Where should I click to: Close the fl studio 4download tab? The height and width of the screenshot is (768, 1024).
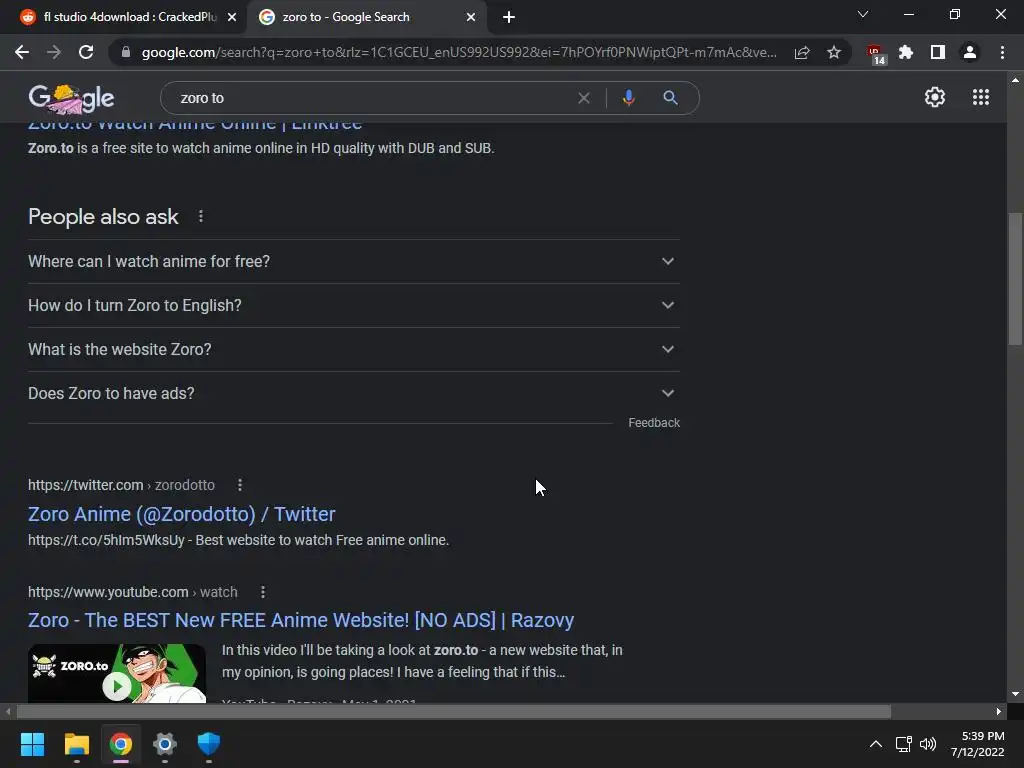pyautogui.click(x=232, y=17)
